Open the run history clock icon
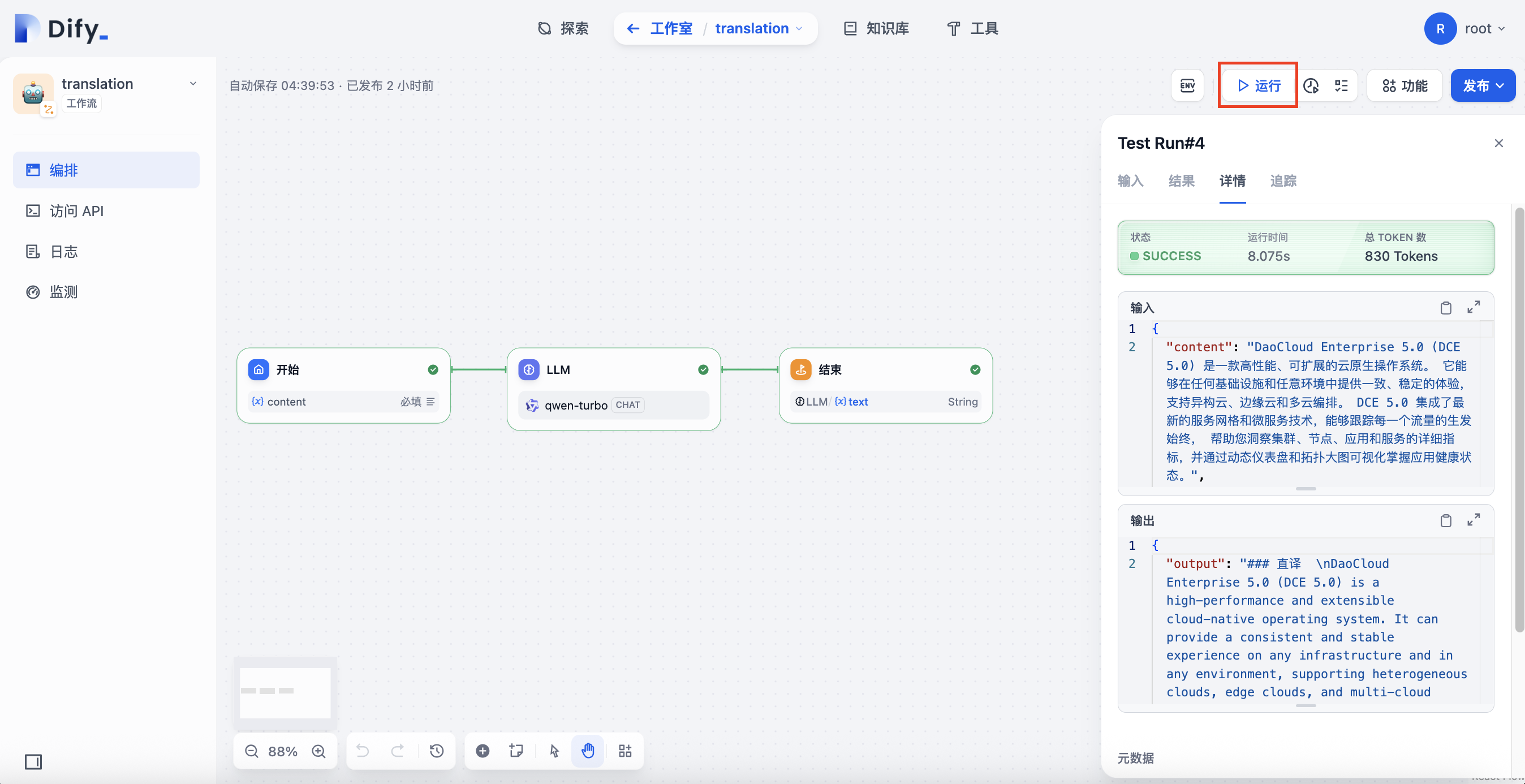Viewport: 1525px width, 784px height. 1311,86
